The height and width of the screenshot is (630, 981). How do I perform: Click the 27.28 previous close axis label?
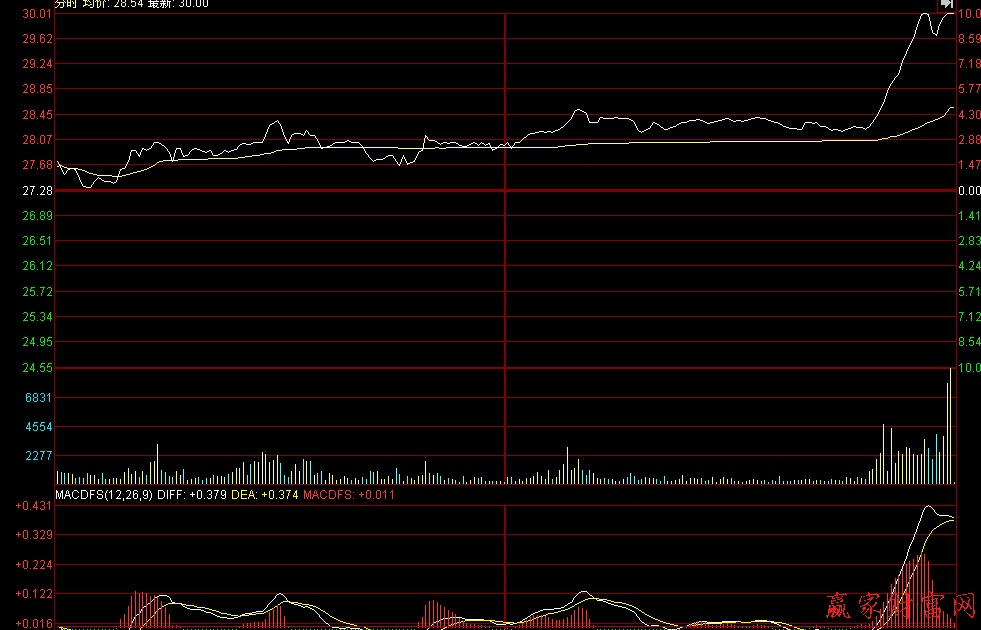click(36, 190)
